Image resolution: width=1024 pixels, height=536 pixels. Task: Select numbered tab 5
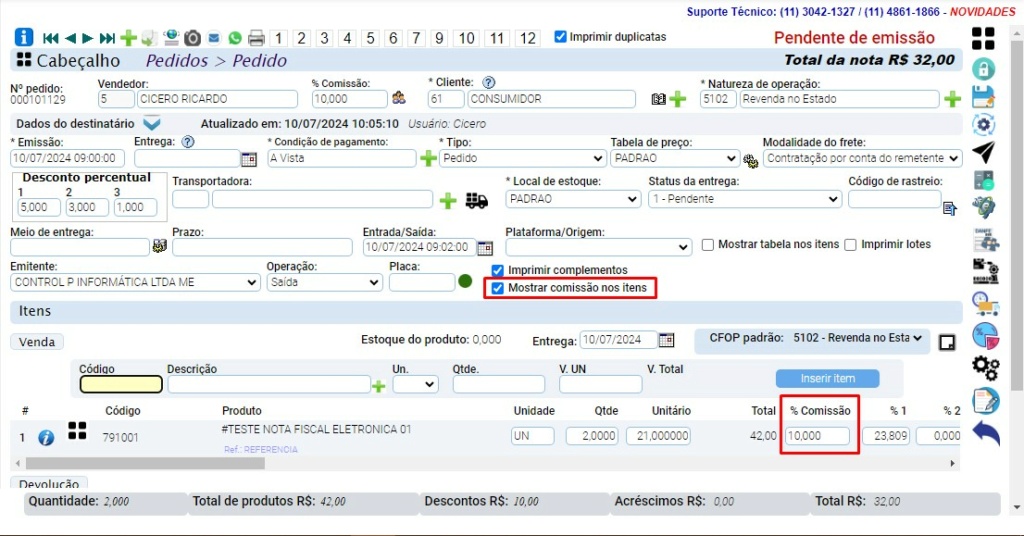pos(370,39)
